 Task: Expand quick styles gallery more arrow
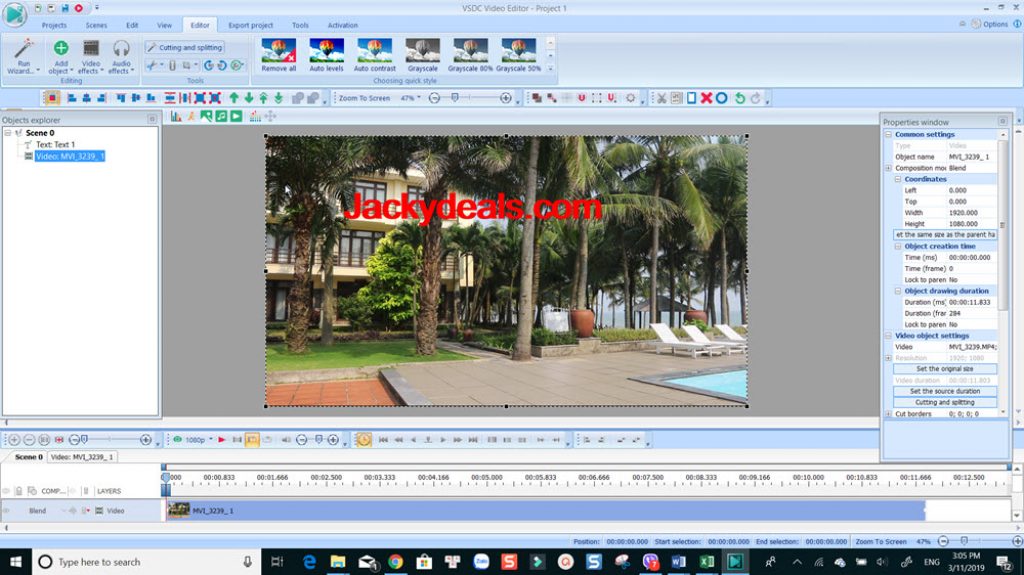[551, 69]
